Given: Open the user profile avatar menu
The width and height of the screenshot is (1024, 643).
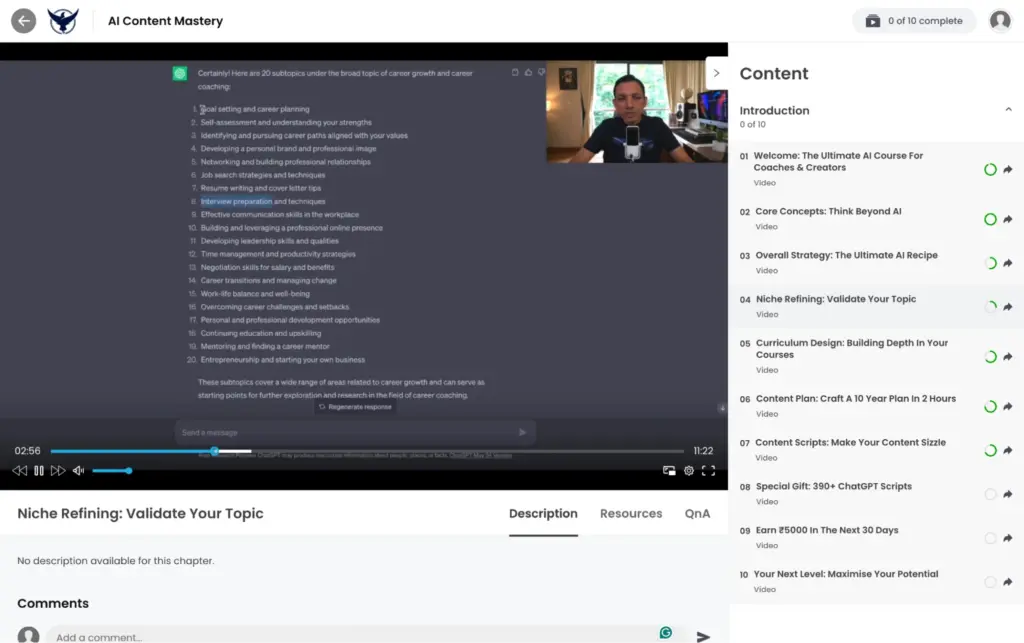Looking at the screenshot, I should click(x=1000, y=21).
